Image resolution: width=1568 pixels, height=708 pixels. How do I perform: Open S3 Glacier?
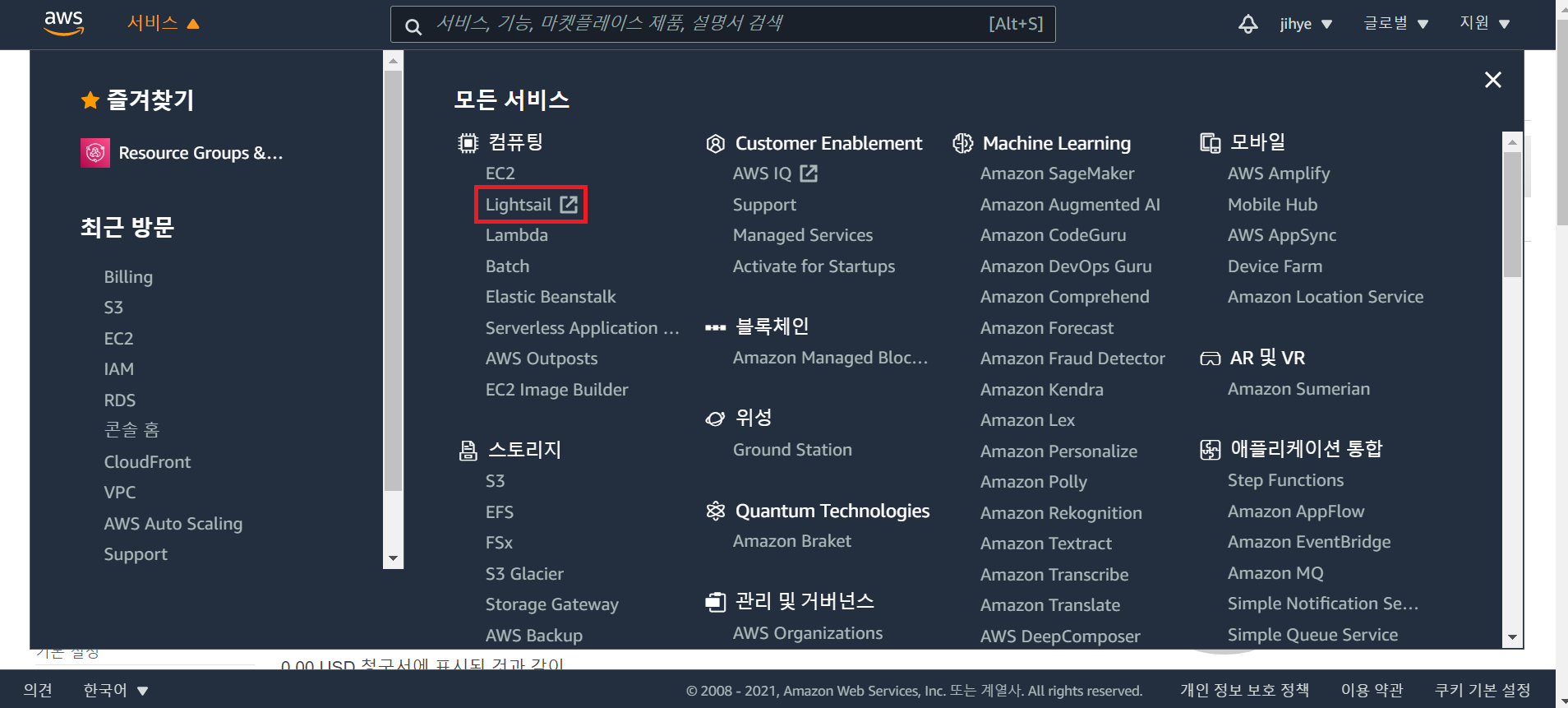pyautogui.click(x=524, y=574)
